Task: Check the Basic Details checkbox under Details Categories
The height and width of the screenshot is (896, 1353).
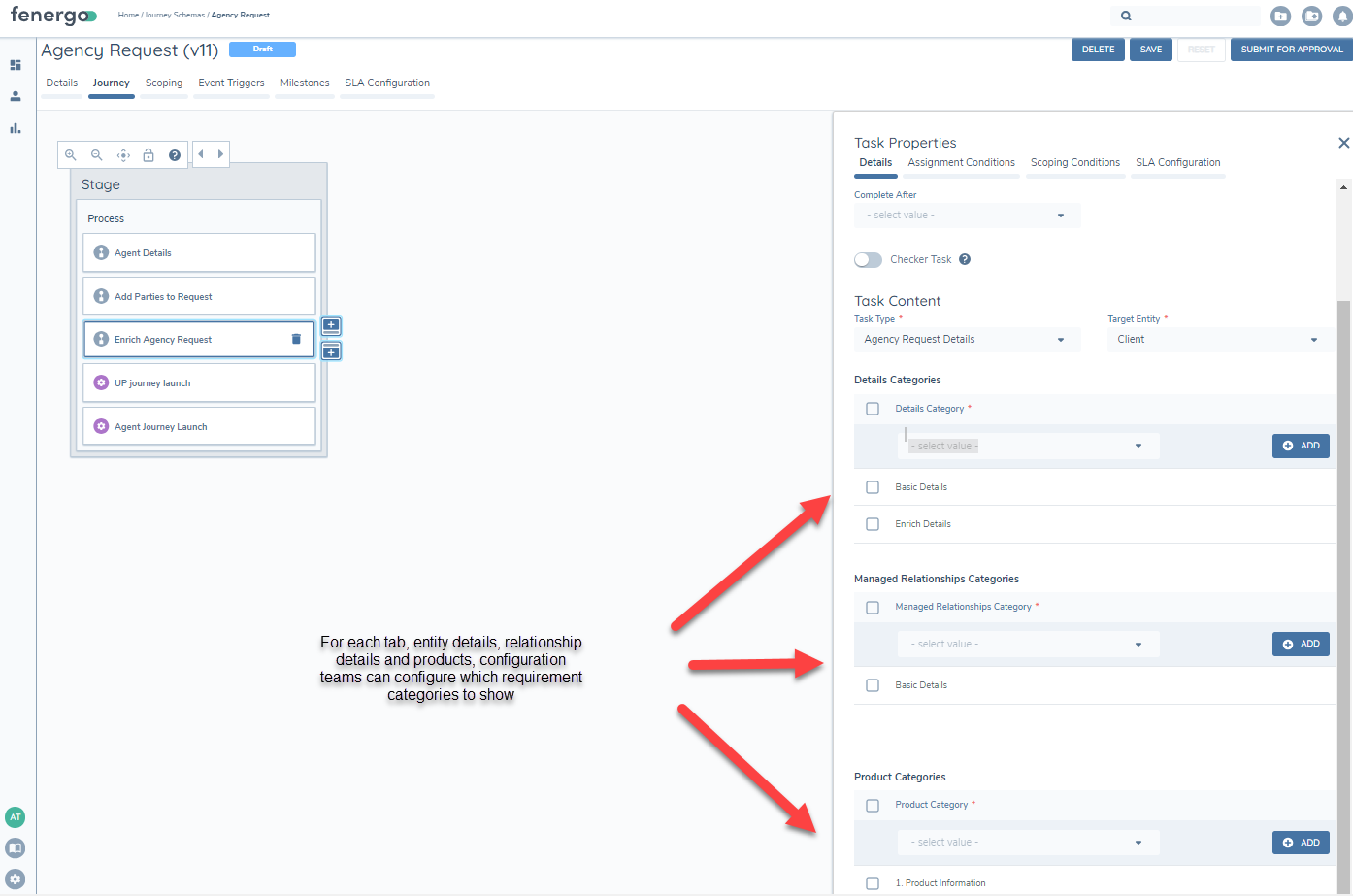Action: [x=873, y=487]
